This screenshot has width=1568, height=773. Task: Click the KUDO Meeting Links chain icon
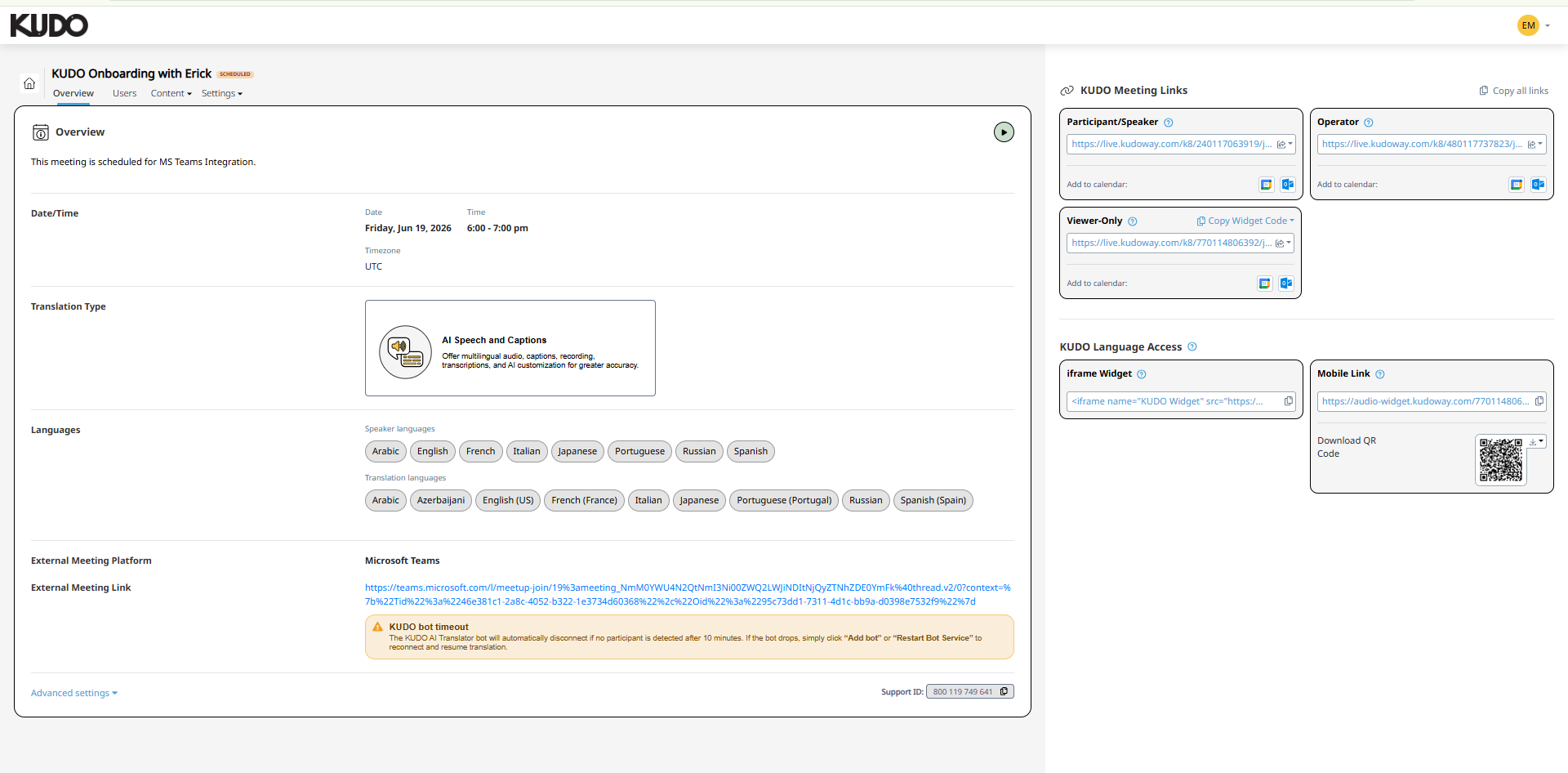pos(1067,91)
